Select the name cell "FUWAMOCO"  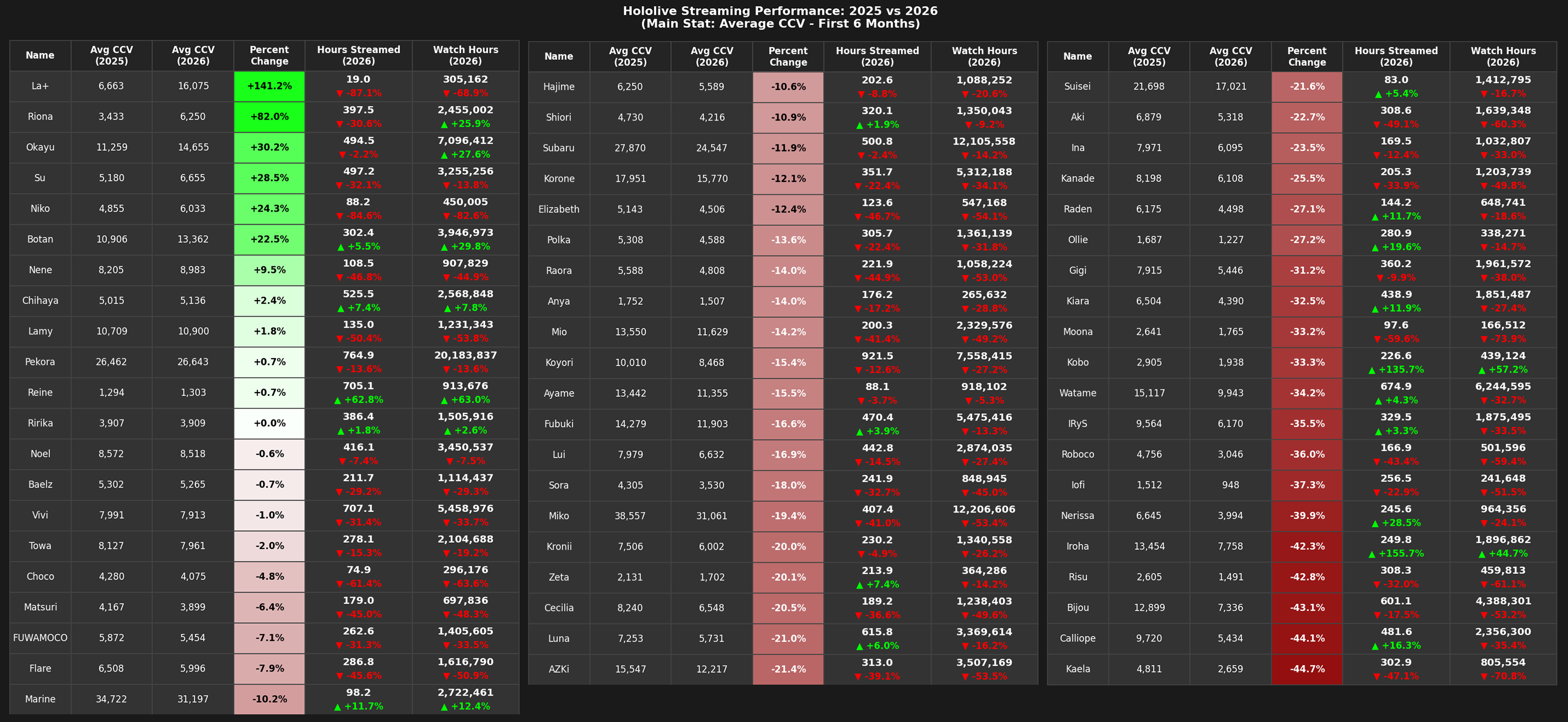pyautogui.click(x=40, y=638)
